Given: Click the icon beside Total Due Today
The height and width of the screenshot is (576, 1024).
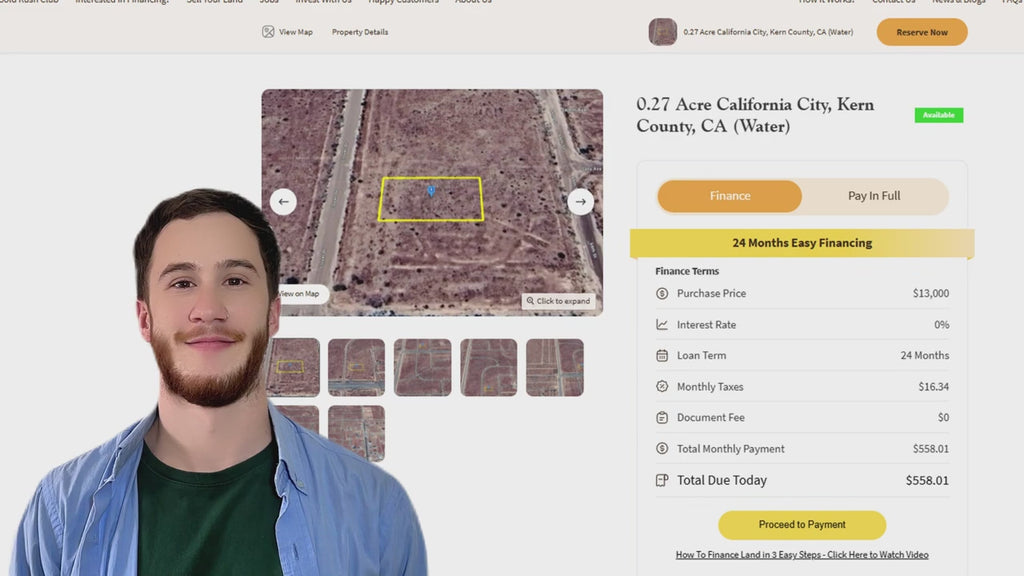Looking at the screenshot, I should pos(662,481).
